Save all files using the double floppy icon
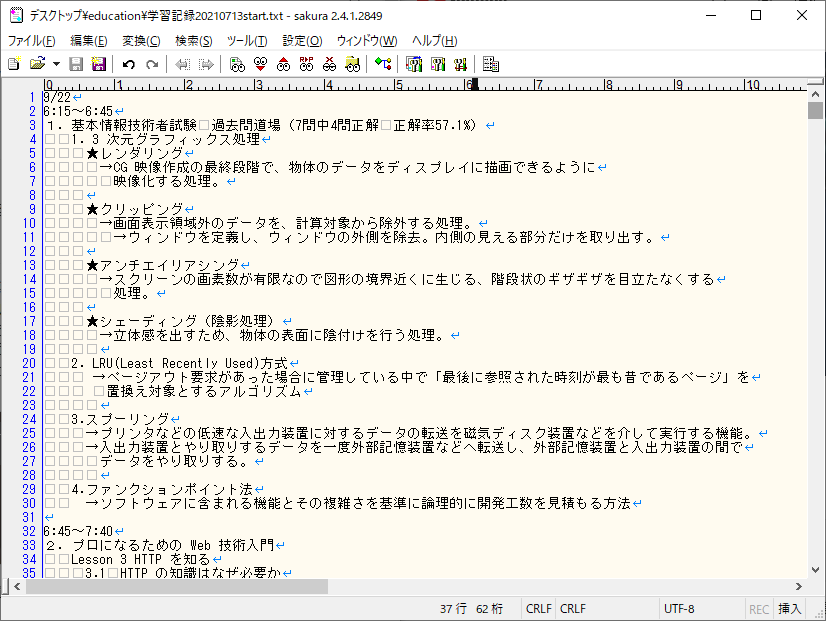The image size is (826, 621). click(98, 63)
